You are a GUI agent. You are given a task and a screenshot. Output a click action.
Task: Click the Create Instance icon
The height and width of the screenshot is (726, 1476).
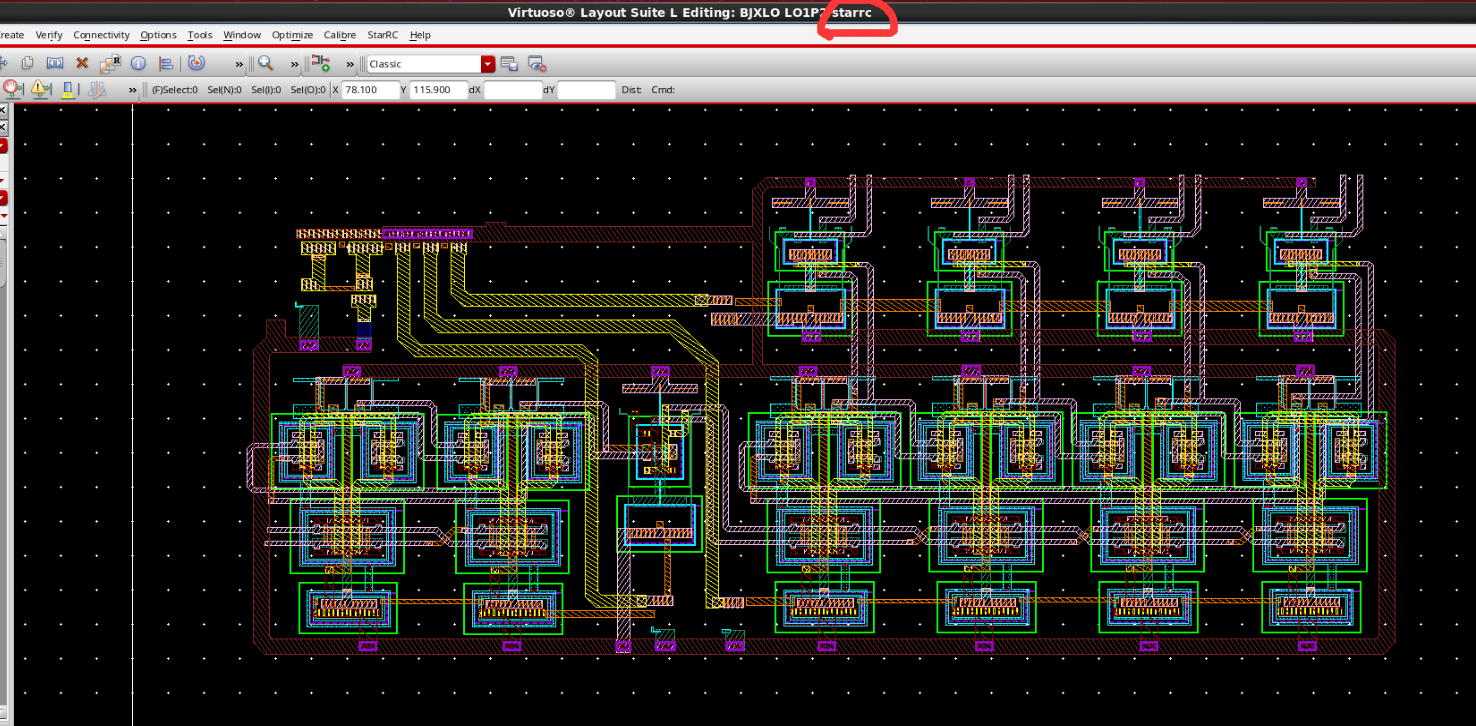click(x=320, y=63)
